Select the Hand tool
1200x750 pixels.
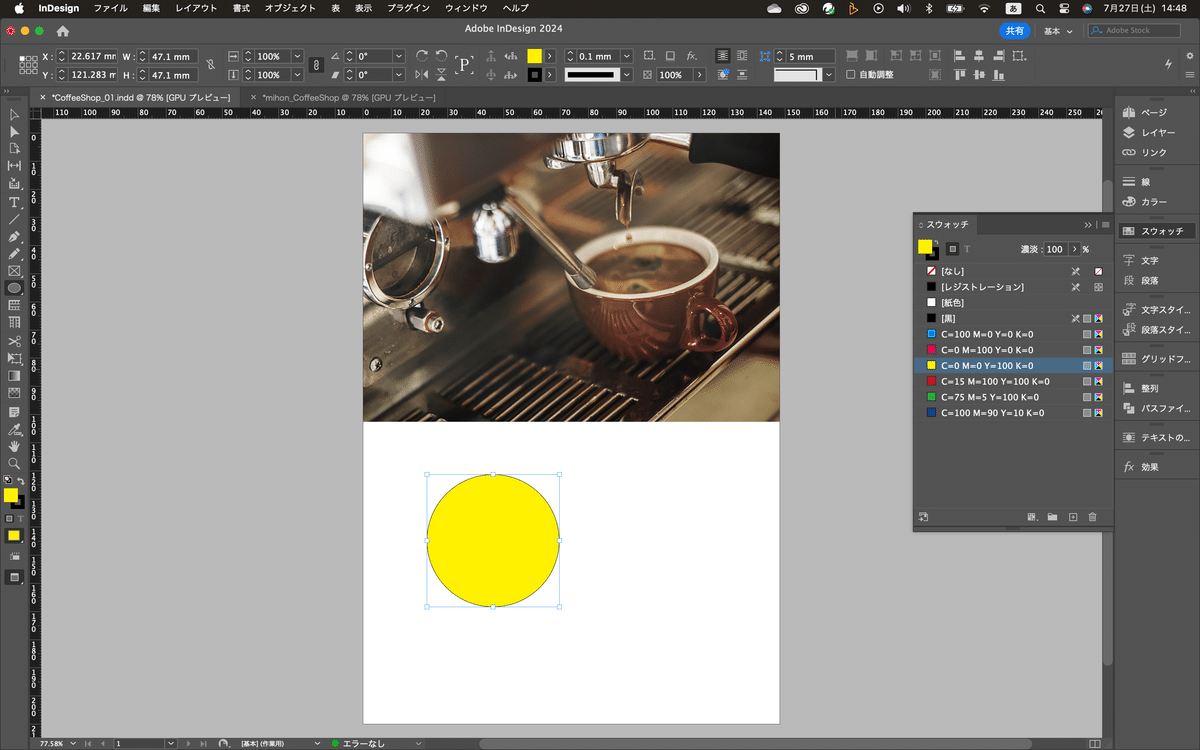(x=14, y=446)
